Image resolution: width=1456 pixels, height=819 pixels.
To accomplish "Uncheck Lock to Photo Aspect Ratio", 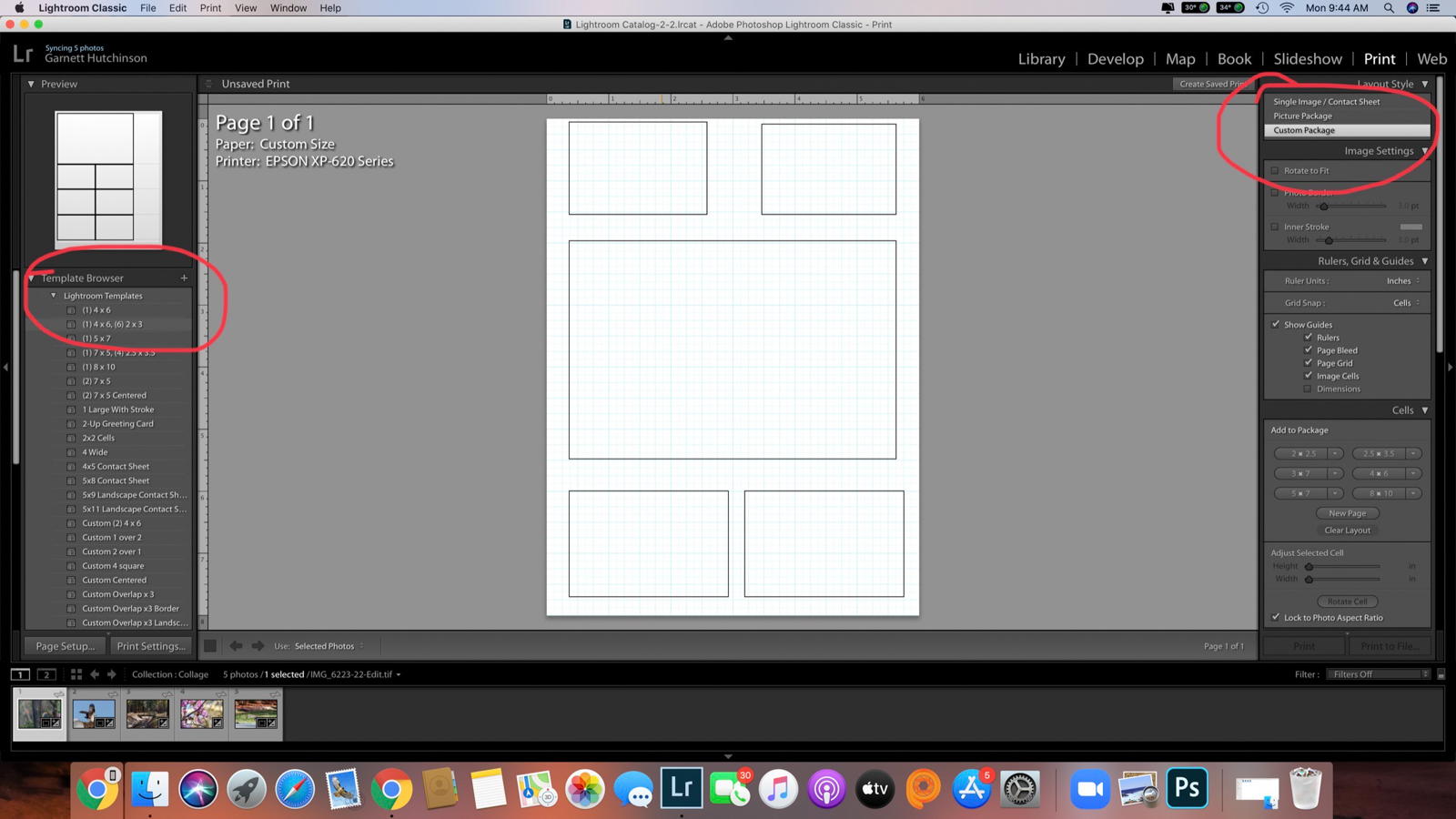I will [1275, 617].
